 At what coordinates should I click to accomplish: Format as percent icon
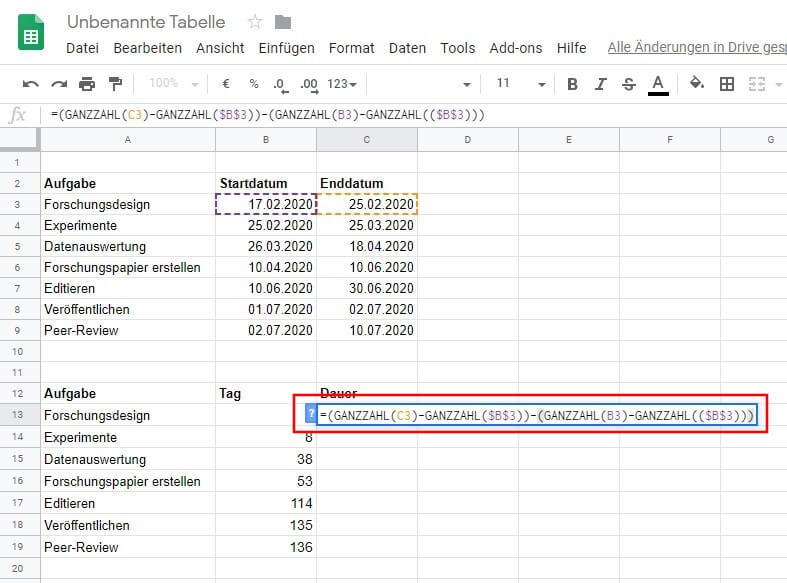point(254,83)
